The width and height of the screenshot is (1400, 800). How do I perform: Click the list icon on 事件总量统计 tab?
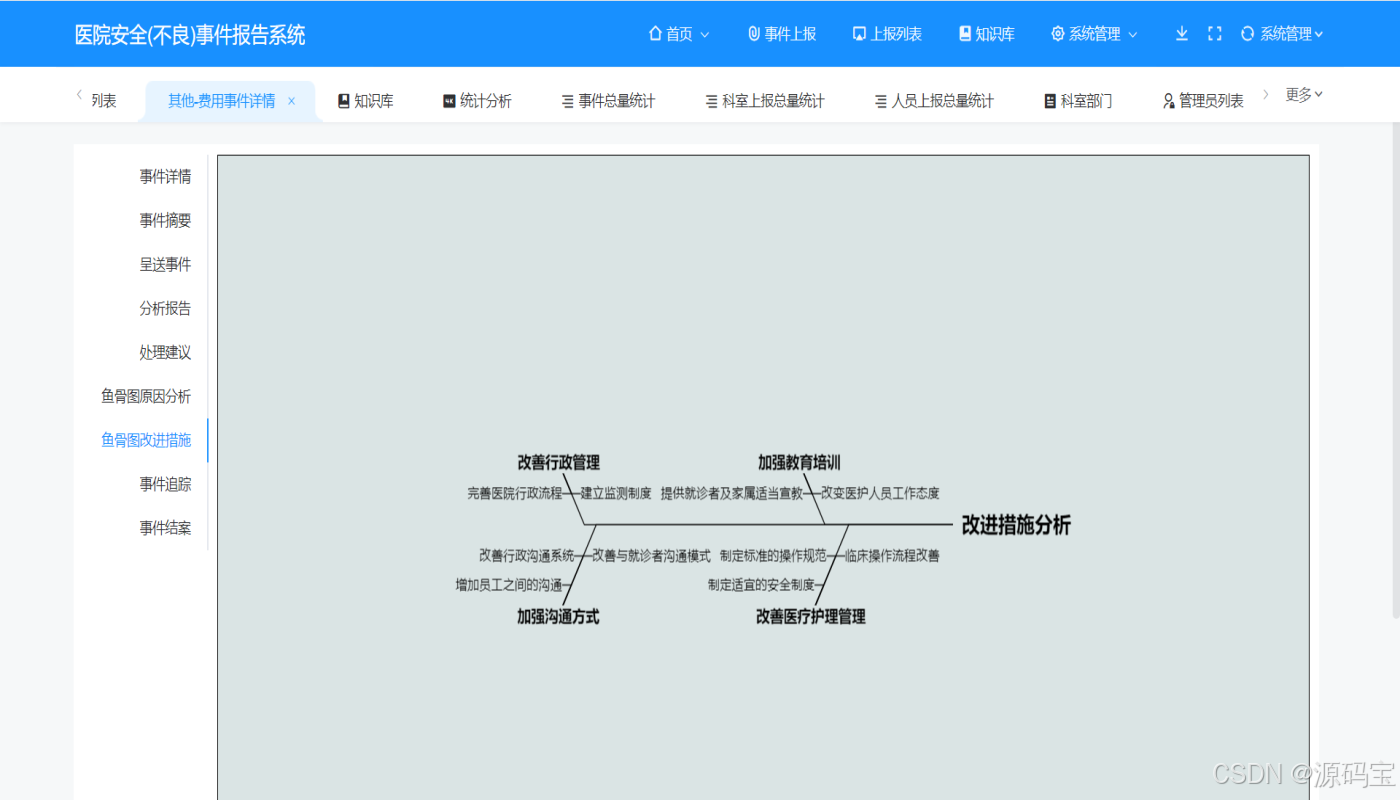click(x=568, y=101)
